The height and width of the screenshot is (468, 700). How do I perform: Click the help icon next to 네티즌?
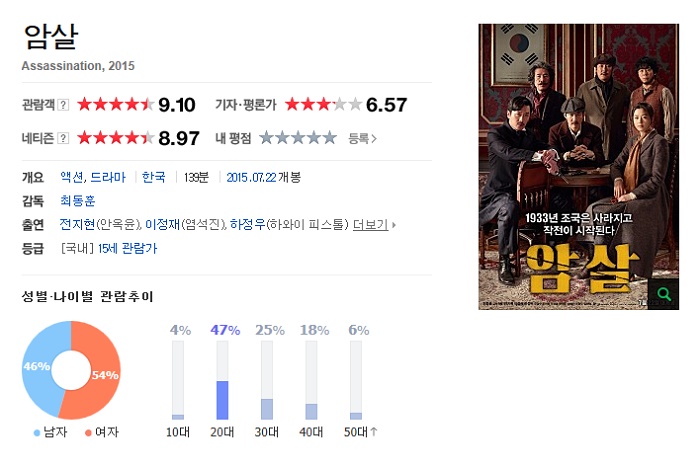click(63, 138)
